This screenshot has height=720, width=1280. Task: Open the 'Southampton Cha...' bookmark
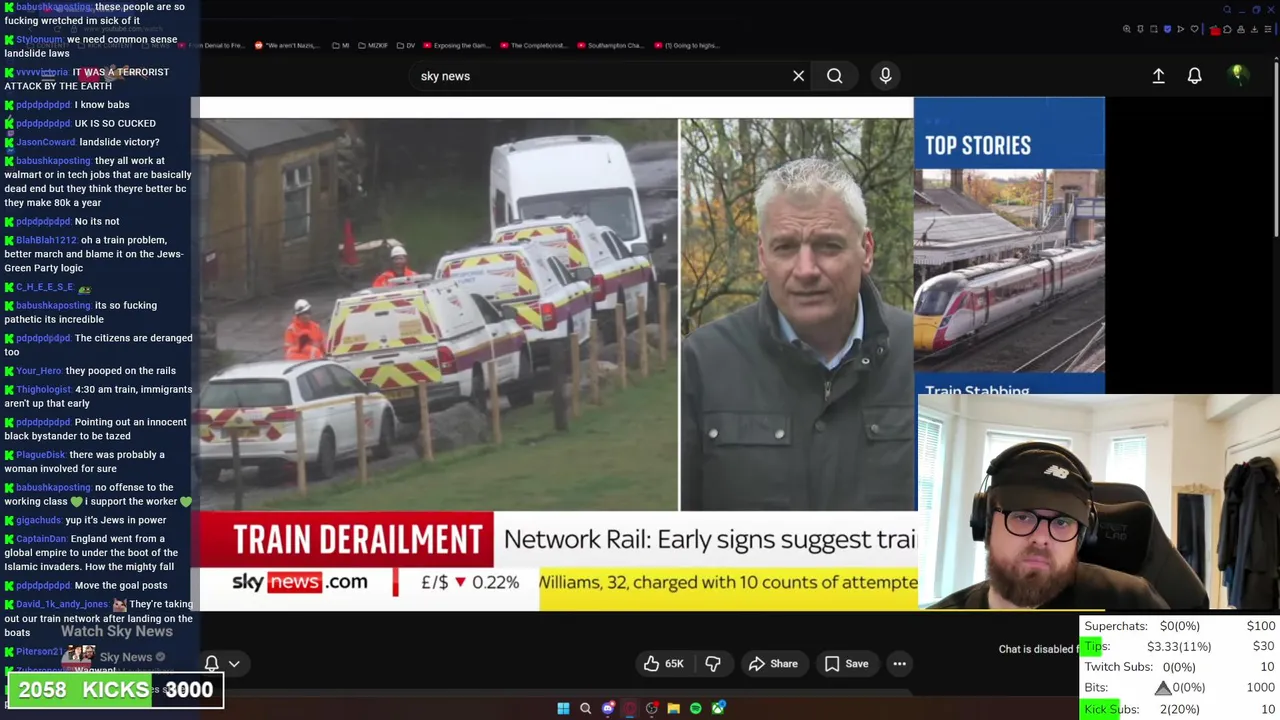pos(611,45)
